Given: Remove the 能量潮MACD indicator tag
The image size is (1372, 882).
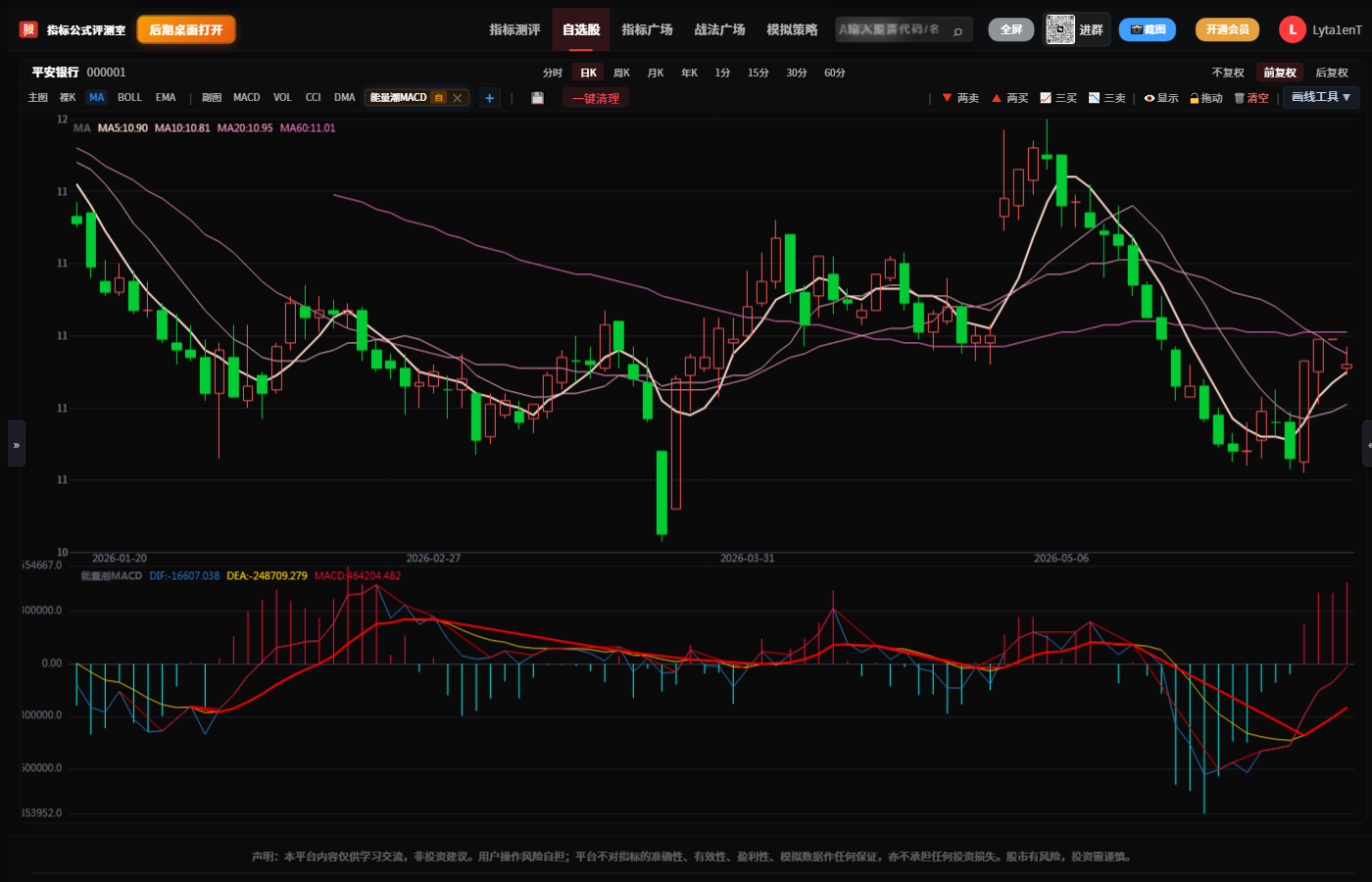Looking at the screenshot, I should tap(457, 98).
